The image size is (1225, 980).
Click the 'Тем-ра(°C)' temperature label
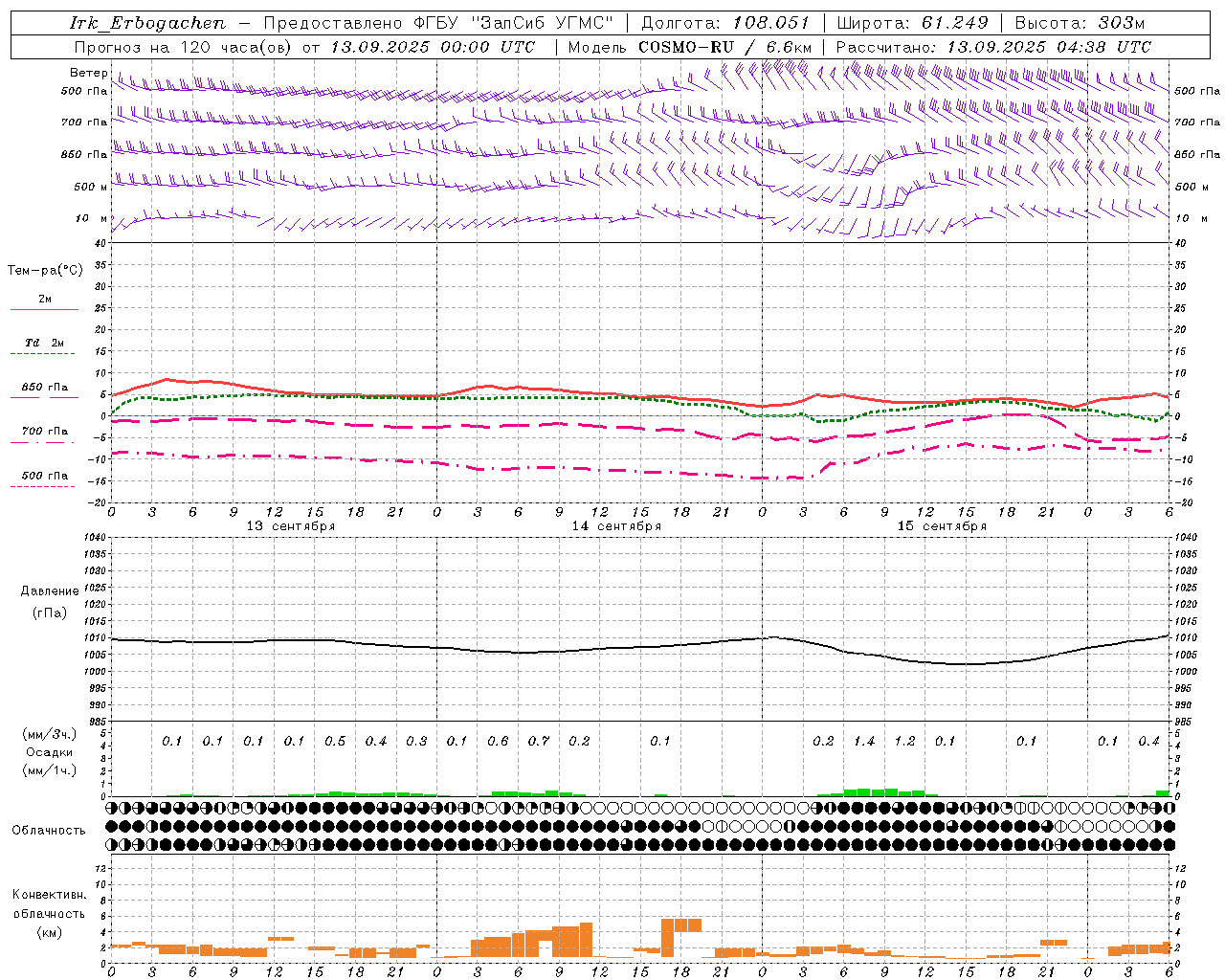coord(45,271)
